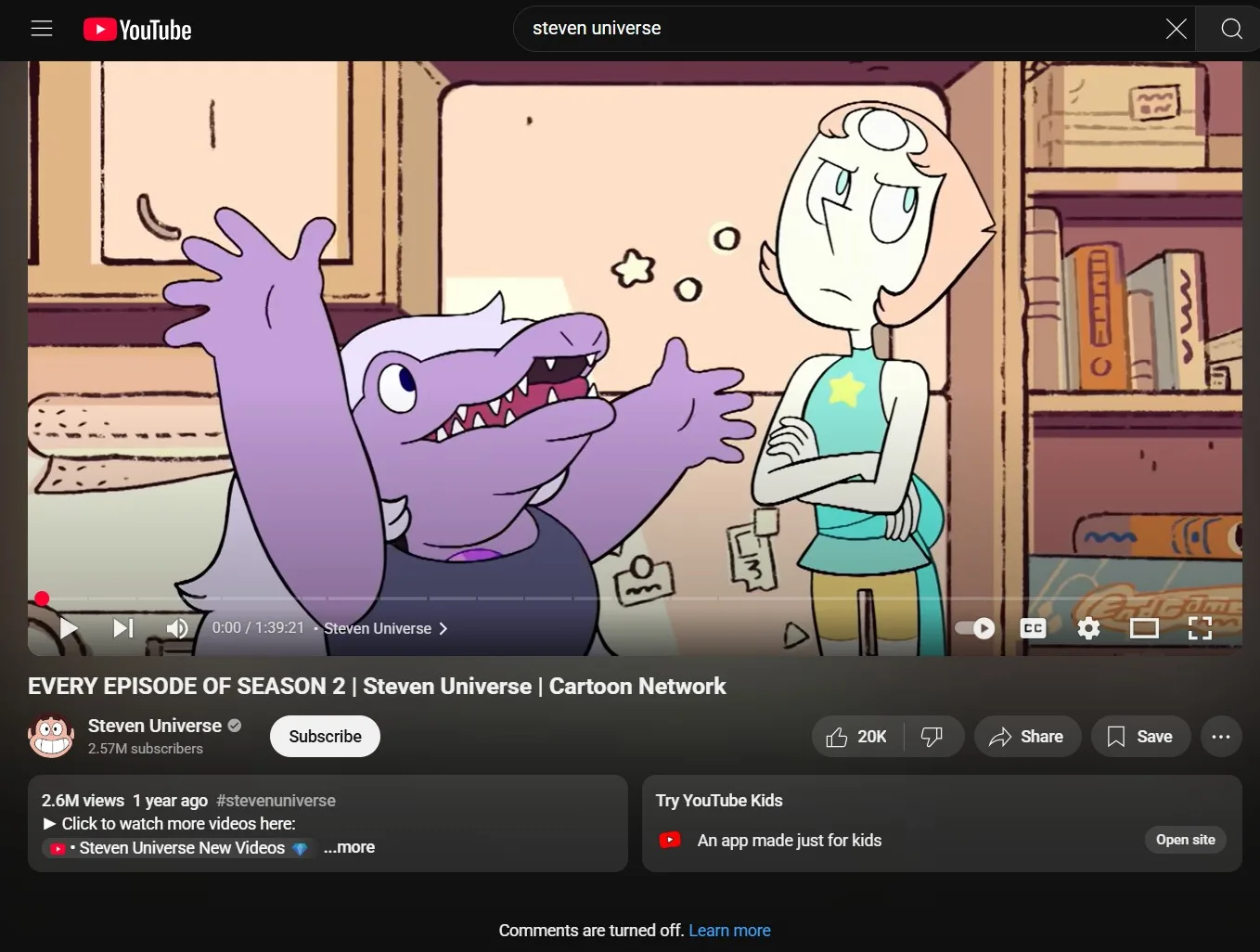Mute the video volume
Viewport: 1260px width, 952px height.
tap(176, 628)
